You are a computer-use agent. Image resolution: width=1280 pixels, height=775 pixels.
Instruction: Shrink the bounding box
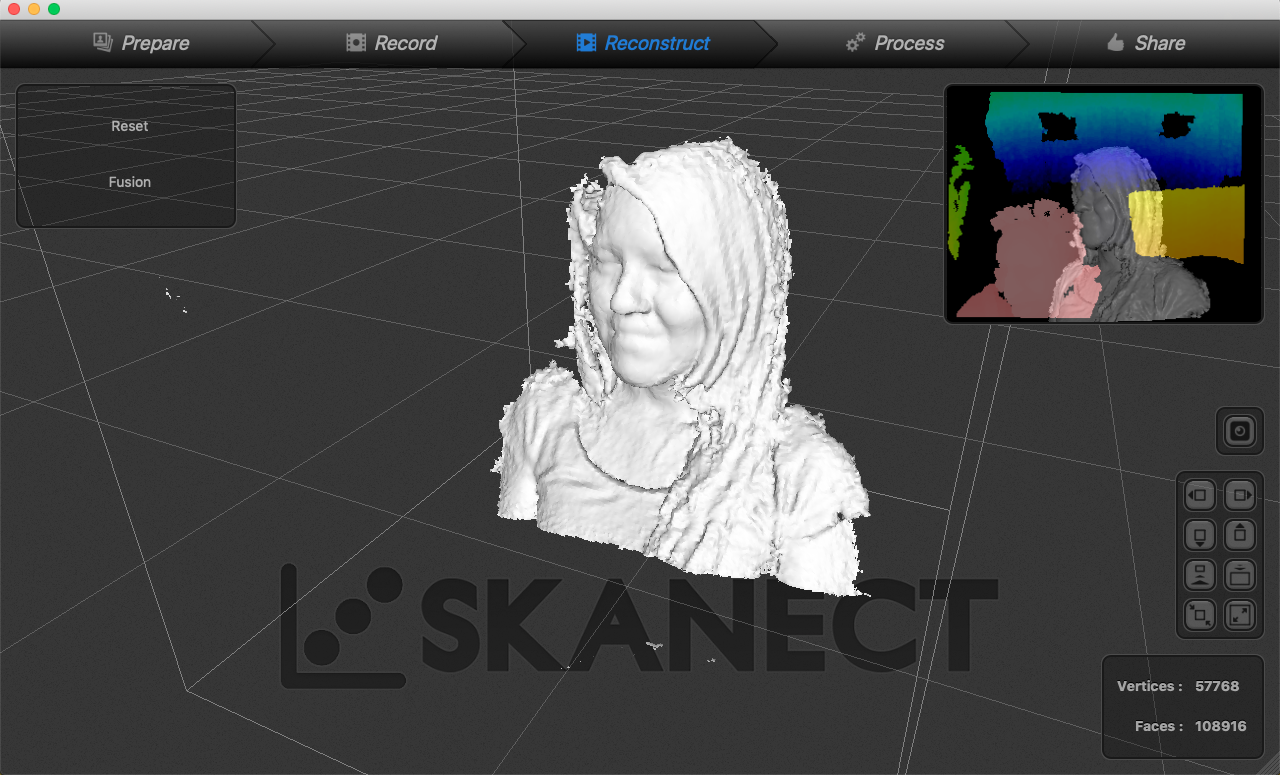1199,614
